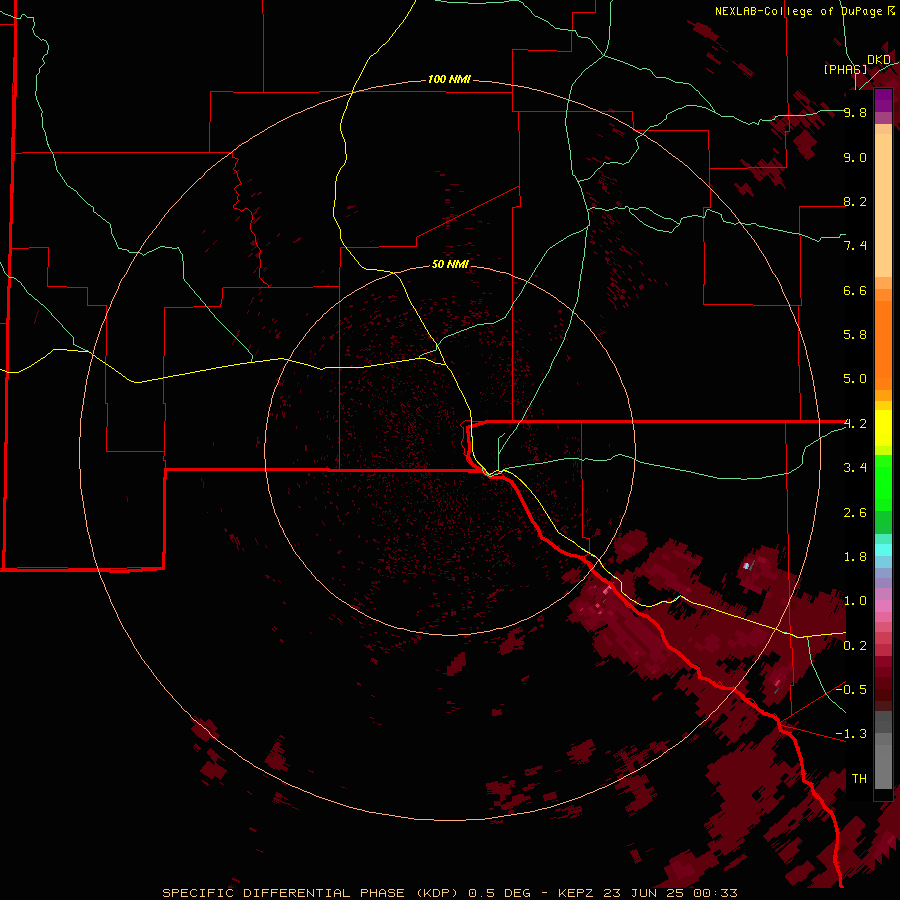Image resolution: width=900 pixels, height=900 pixels.
Task: Click the 8.2 scale value
Action: tap(855, 201)
